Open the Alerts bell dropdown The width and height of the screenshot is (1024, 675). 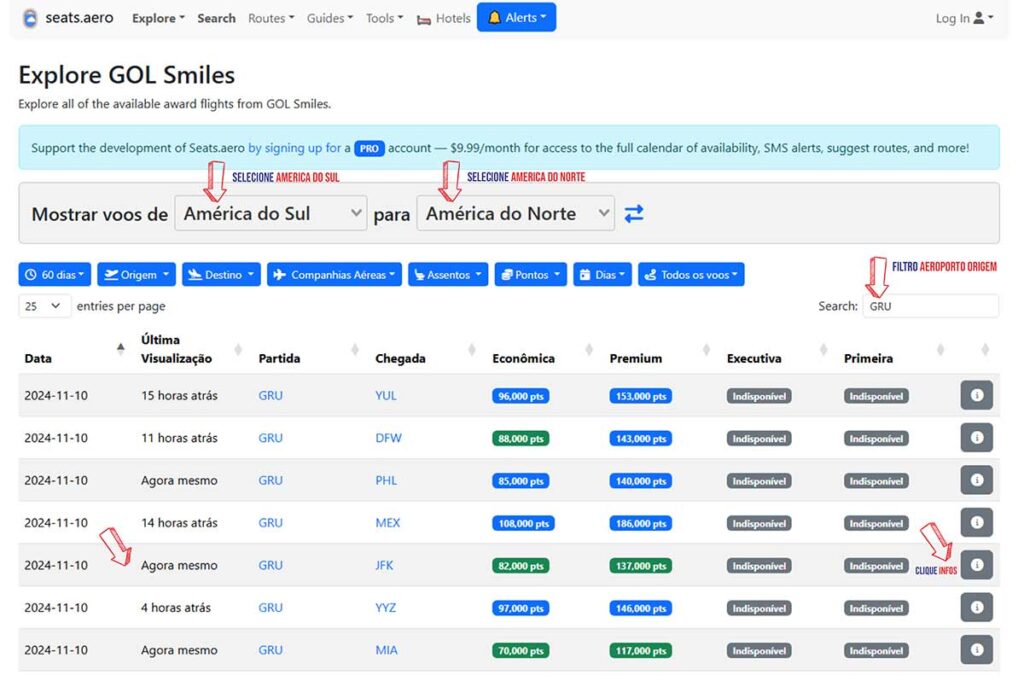click(x=516, y=18)
